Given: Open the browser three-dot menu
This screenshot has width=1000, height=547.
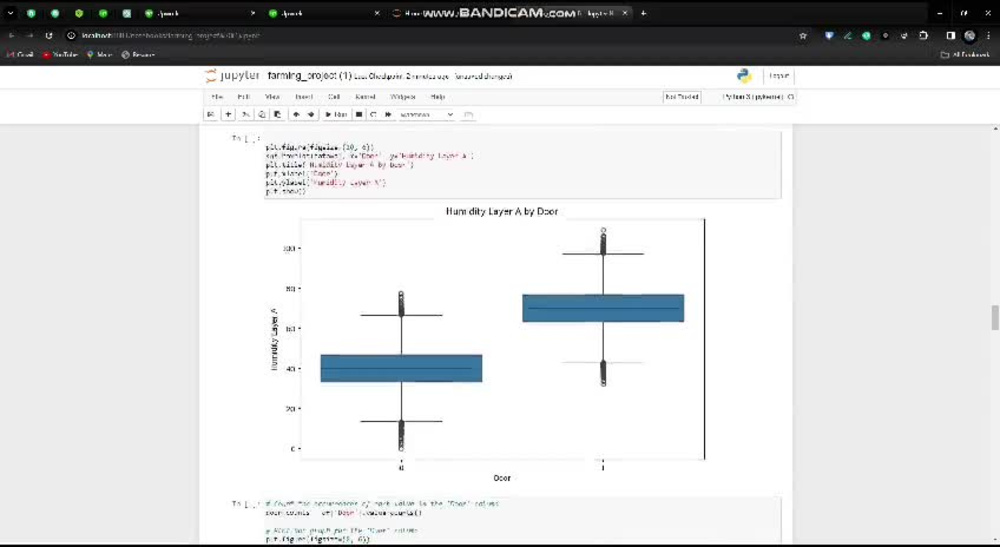Looking at the screenshot, I should pyautogui.click(x=989, y=36).
